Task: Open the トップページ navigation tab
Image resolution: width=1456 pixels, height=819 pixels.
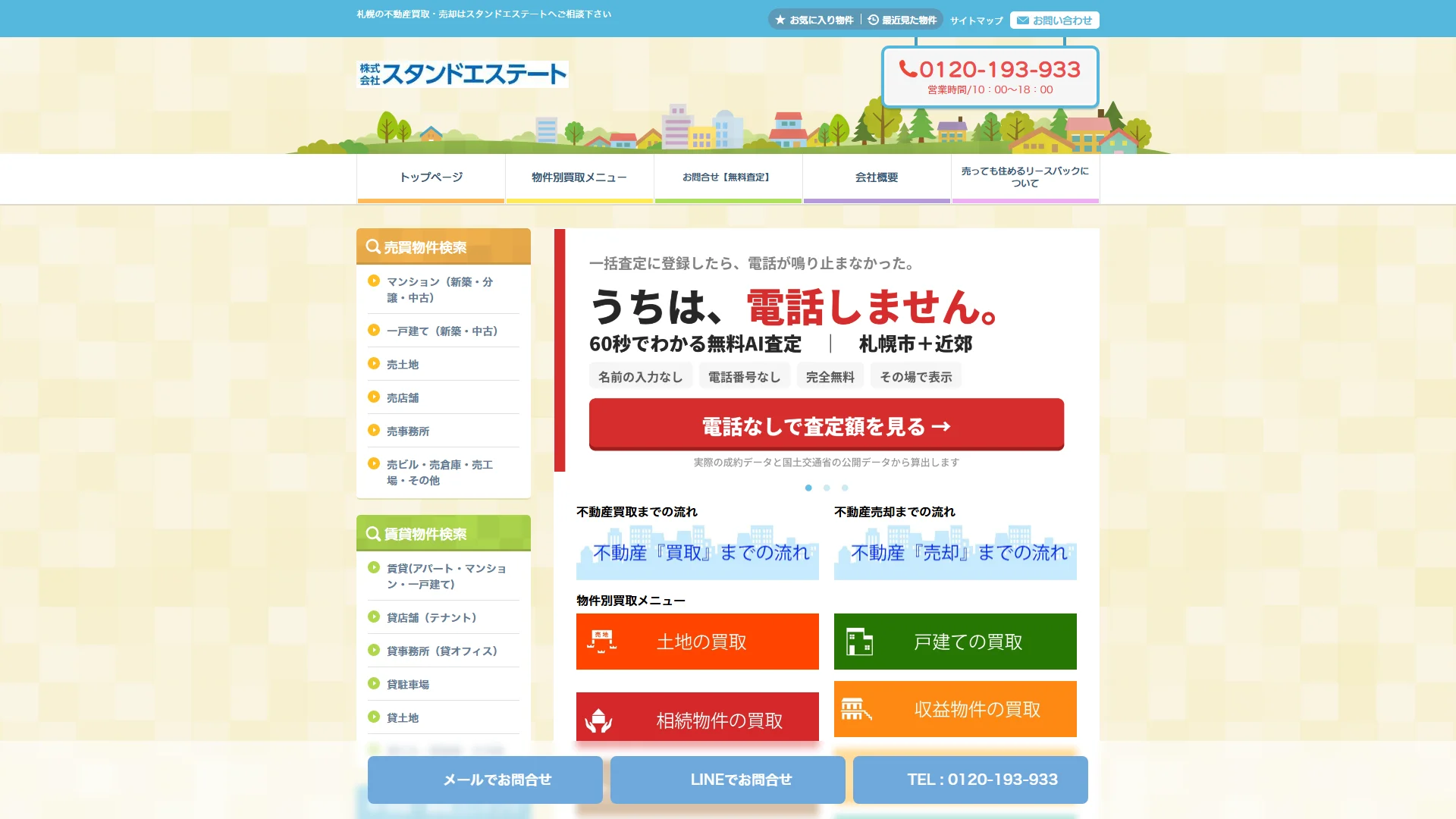Action: coord(431,178)
